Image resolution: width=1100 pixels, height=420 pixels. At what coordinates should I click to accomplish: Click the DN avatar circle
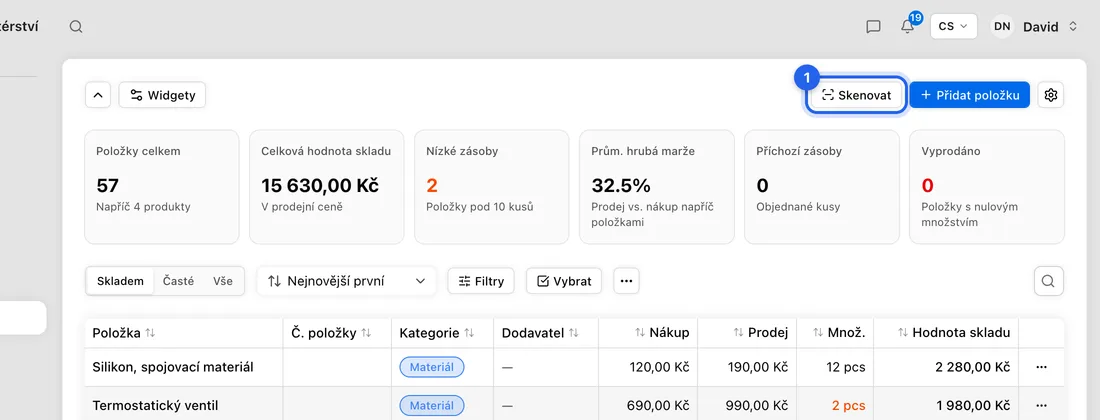(1002, 27)
